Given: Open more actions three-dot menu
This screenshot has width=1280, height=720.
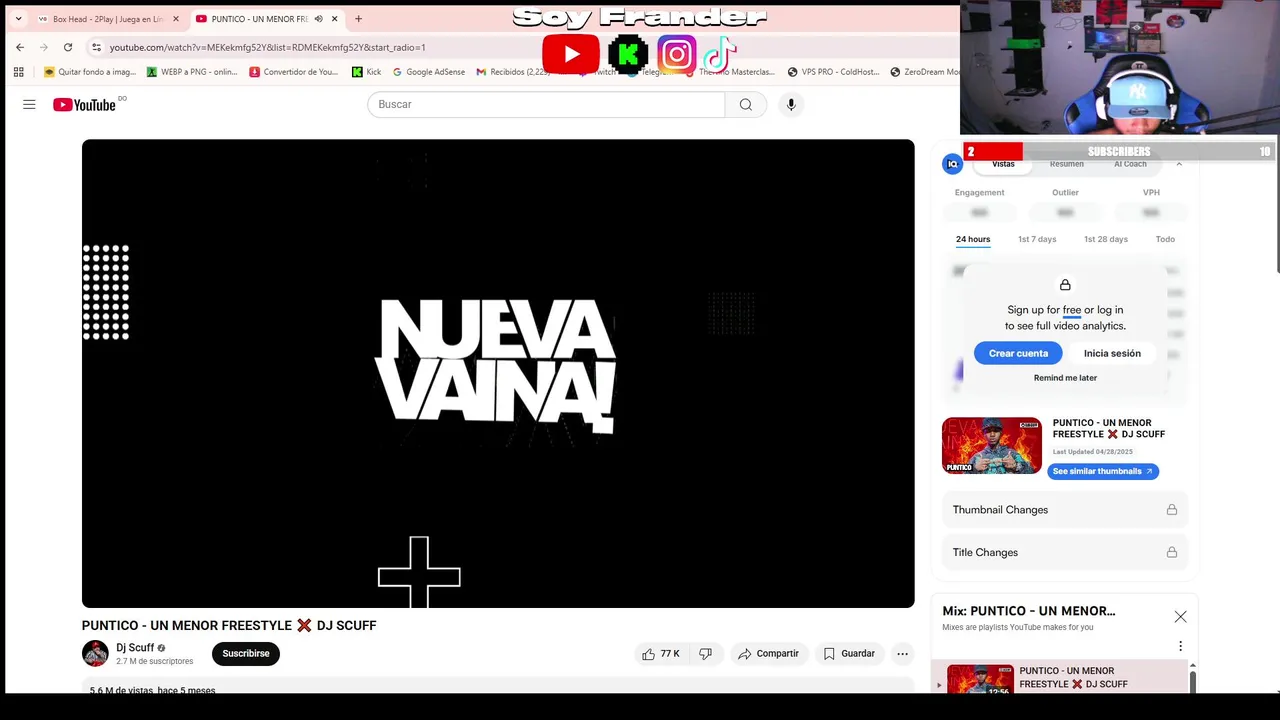Looking at the screenshot, I should tap(902, 654).
